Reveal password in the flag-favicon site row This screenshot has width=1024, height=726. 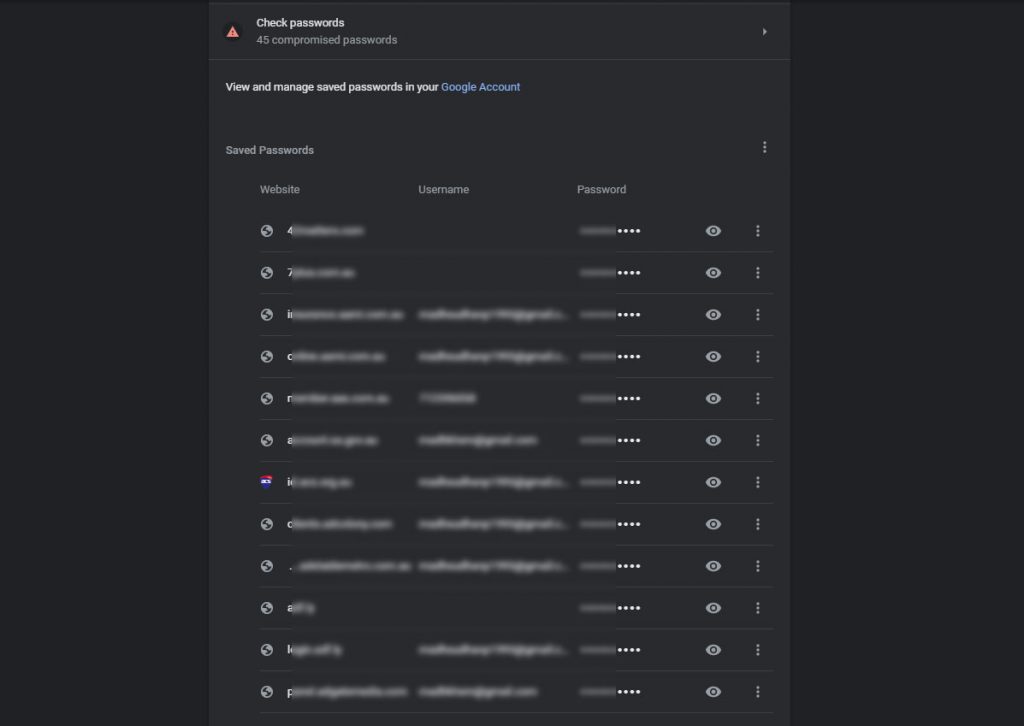[713, 482]
